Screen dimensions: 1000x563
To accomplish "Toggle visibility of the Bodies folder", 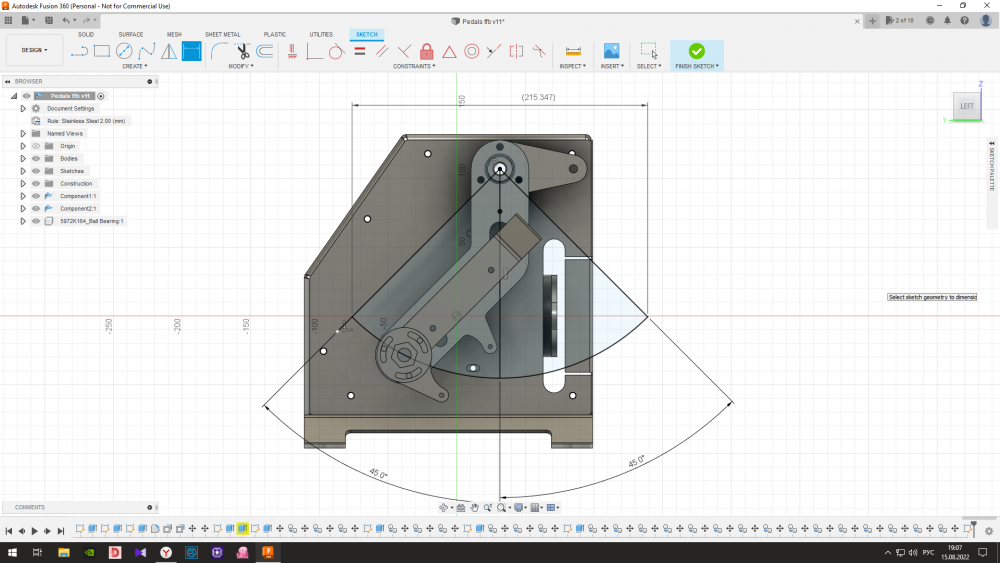I will [35, 158].
